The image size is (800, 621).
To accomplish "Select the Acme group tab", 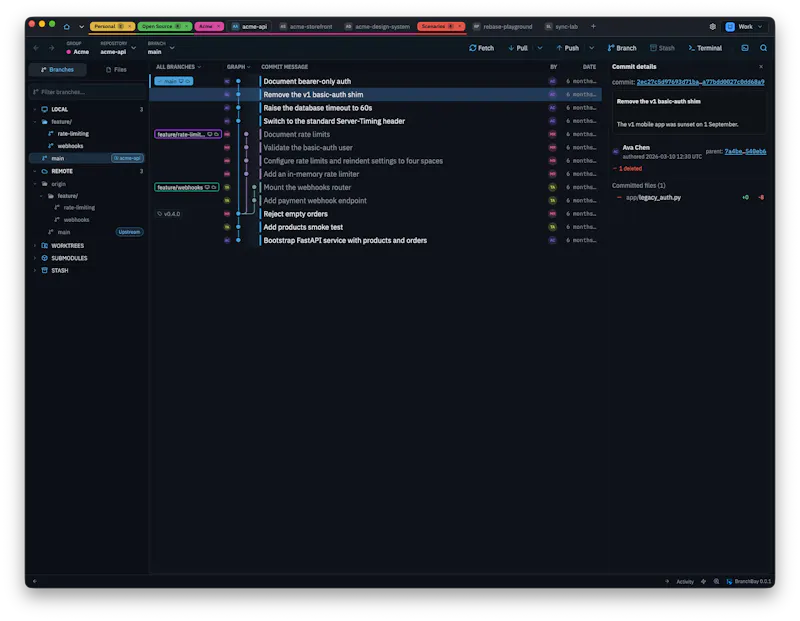I will (x=209, y=27).
